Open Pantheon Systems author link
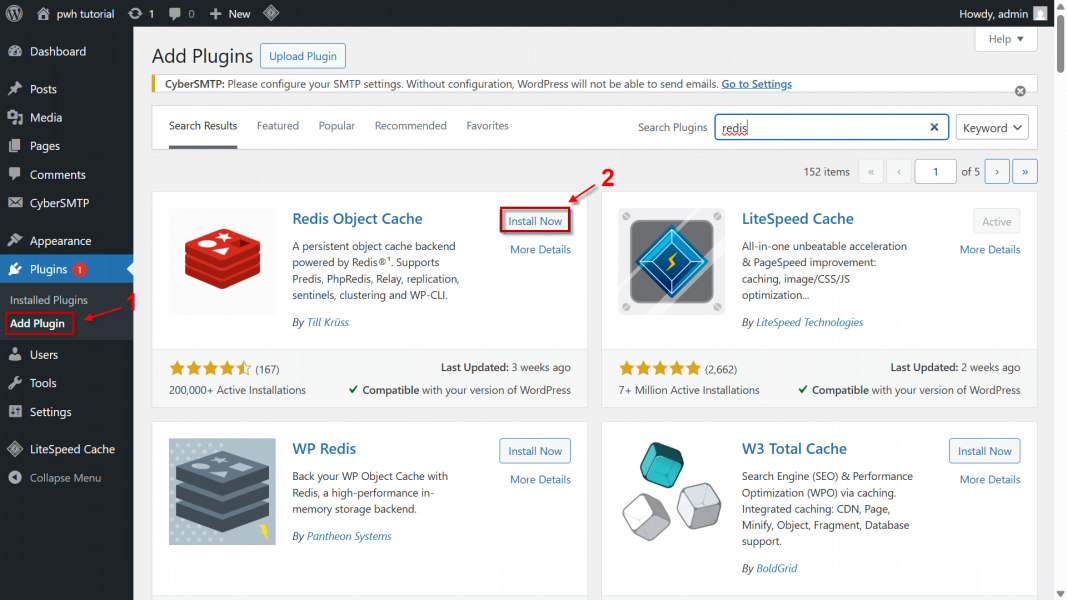This screenshot has width=1067, height=600. [348, 536]
